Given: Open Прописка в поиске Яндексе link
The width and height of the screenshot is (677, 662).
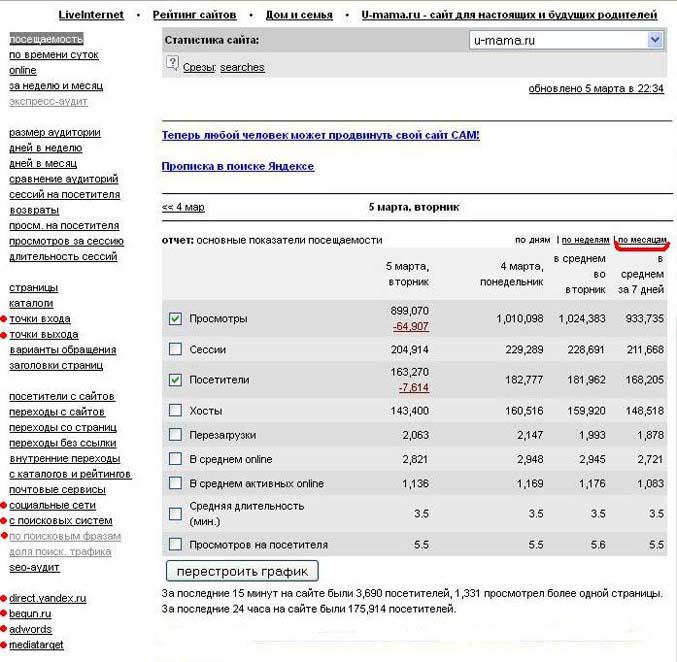Looking at the screenshot, I should pyautogui.click(x=238, y=166).
